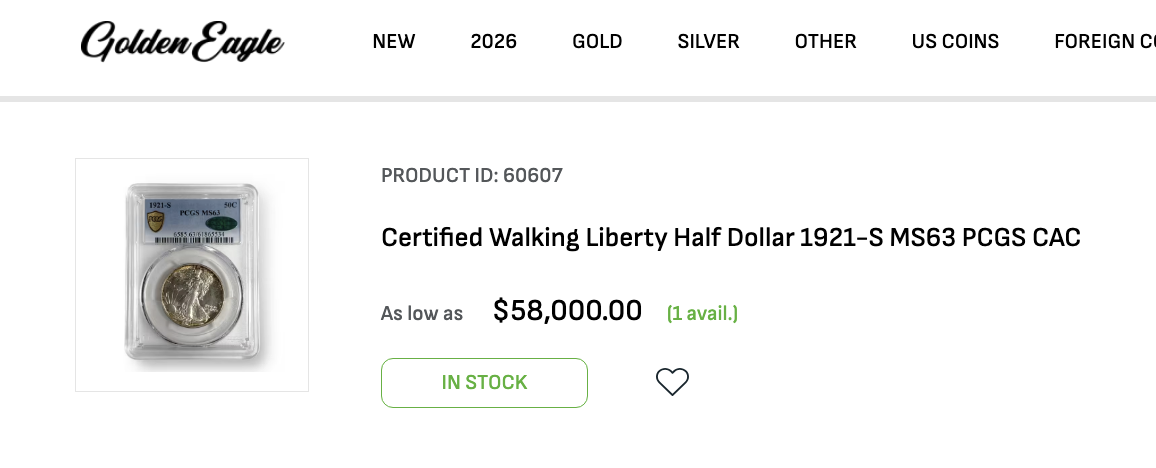Add coin to wishlist with heart icon

[672, 382]
